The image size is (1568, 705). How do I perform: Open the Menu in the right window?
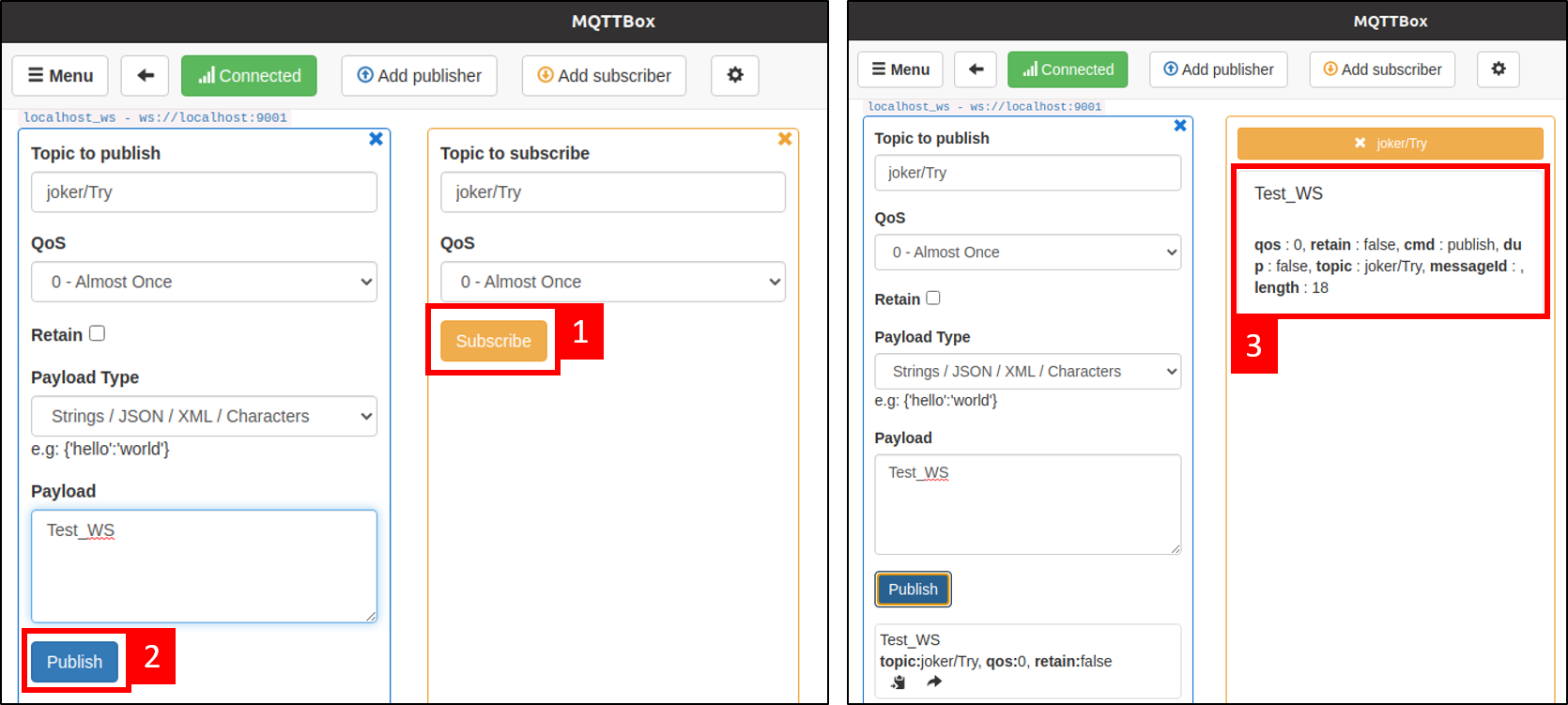coord(900,69)
